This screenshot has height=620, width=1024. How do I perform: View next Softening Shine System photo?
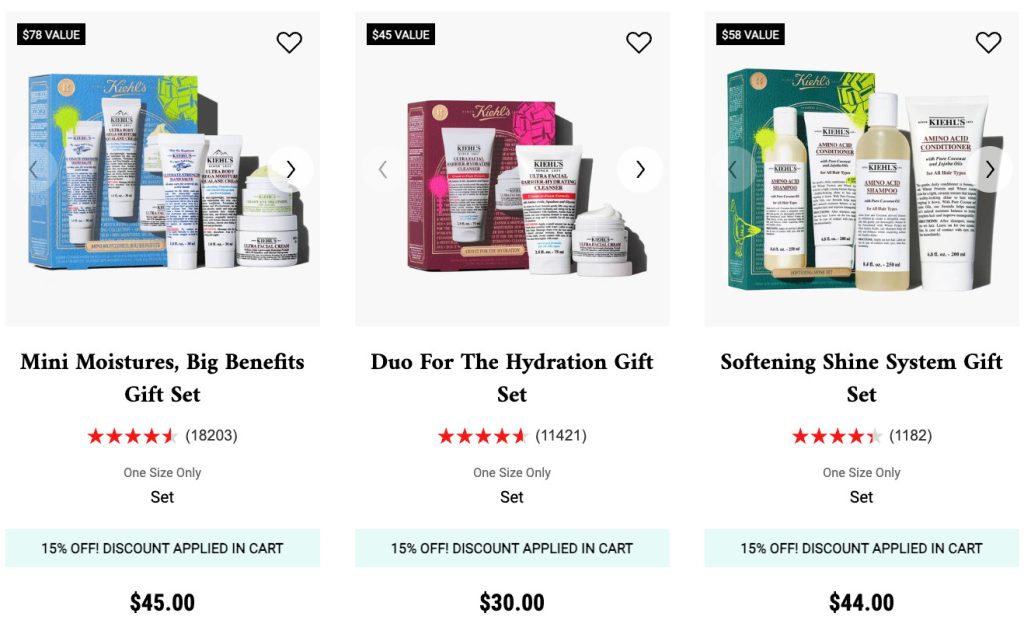pos(989,169)
